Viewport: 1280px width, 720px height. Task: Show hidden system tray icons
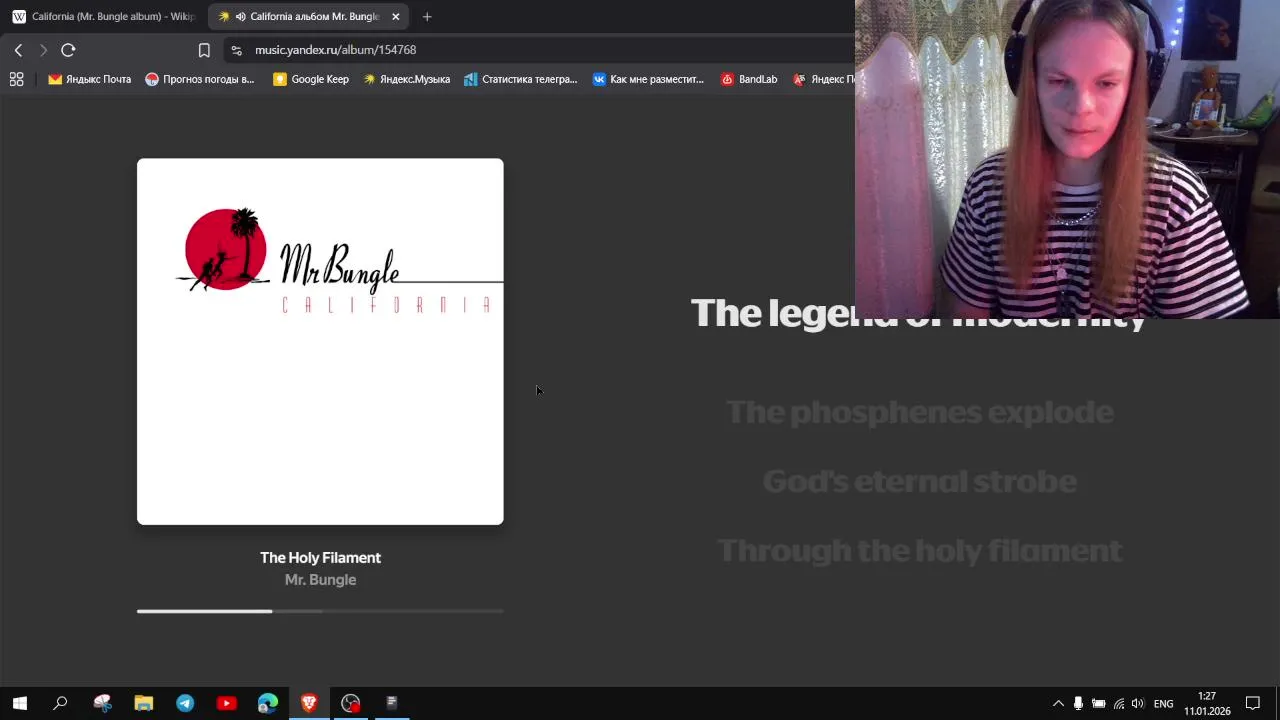coord(1058,704)
